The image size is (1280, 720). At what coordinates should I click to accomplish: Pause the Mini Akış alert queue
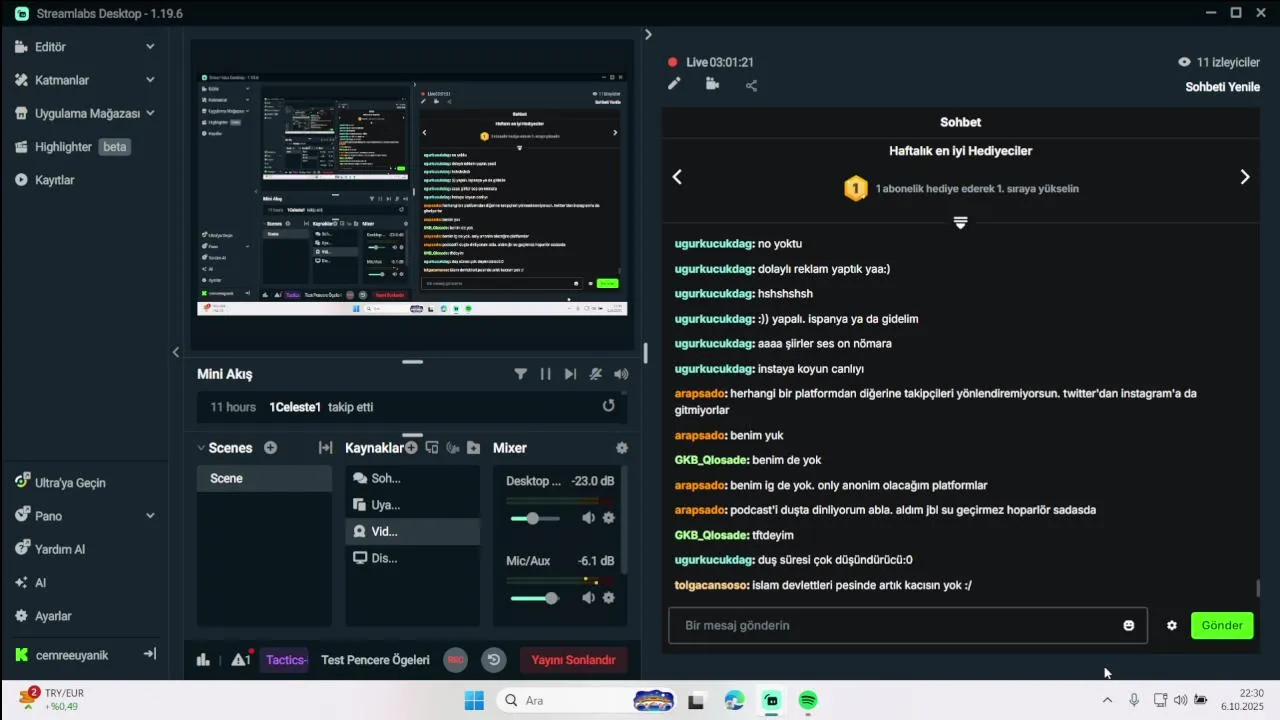pos(545,374)
